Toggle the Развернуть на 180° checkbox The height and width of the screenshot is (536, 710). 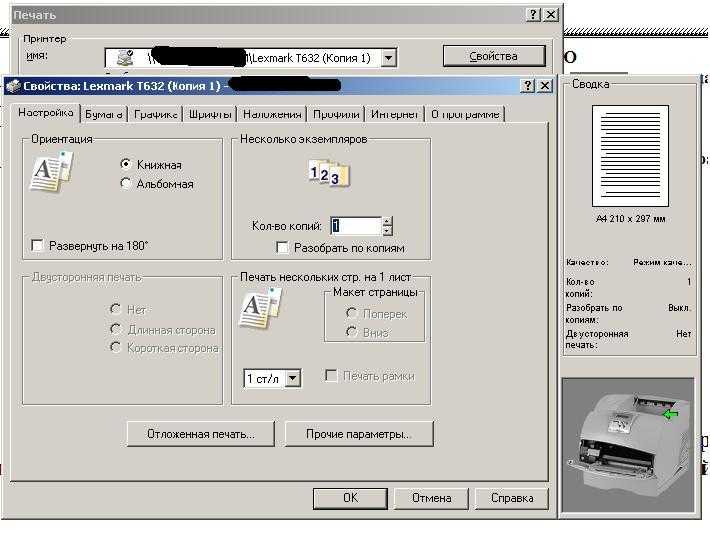pos(37,245)
